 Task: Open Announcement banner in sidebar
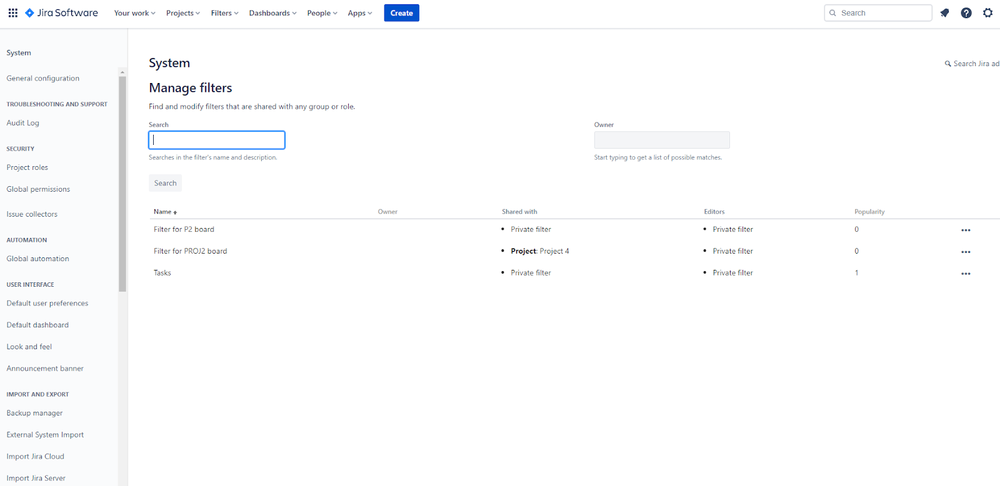coord(45,369)
